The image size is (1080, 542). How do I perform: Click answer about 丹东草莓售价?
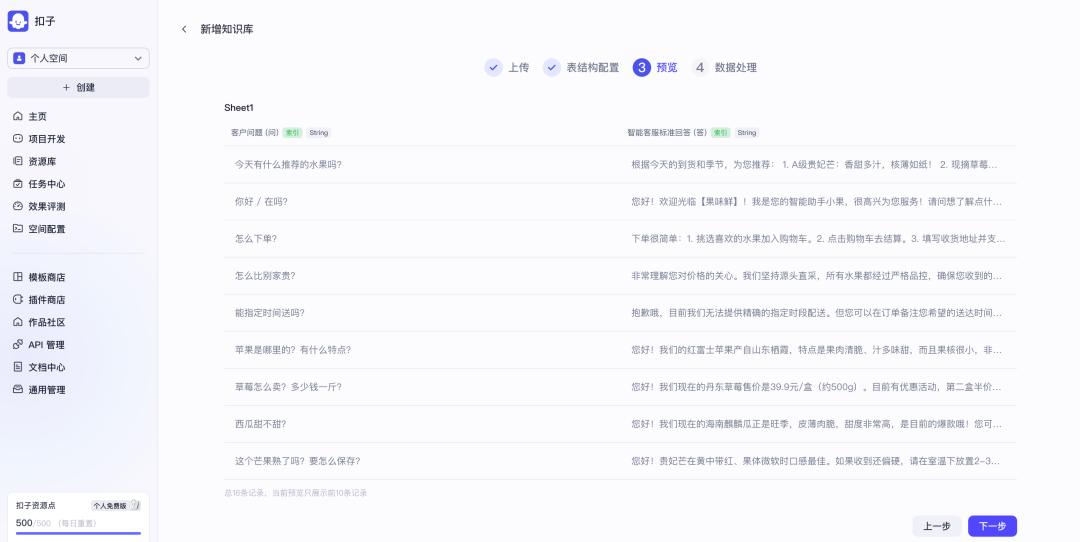pyautogui.click(x=816, y=387)
